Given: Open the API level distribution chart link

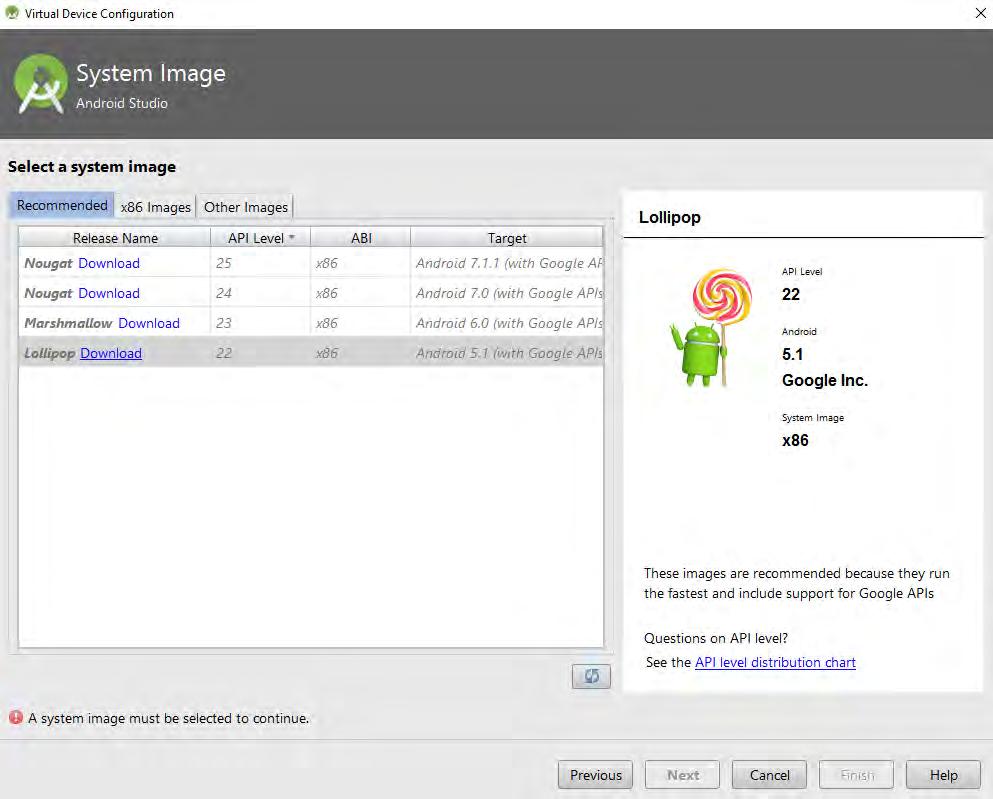Looking at the screenshot, I should pos(775,662).
